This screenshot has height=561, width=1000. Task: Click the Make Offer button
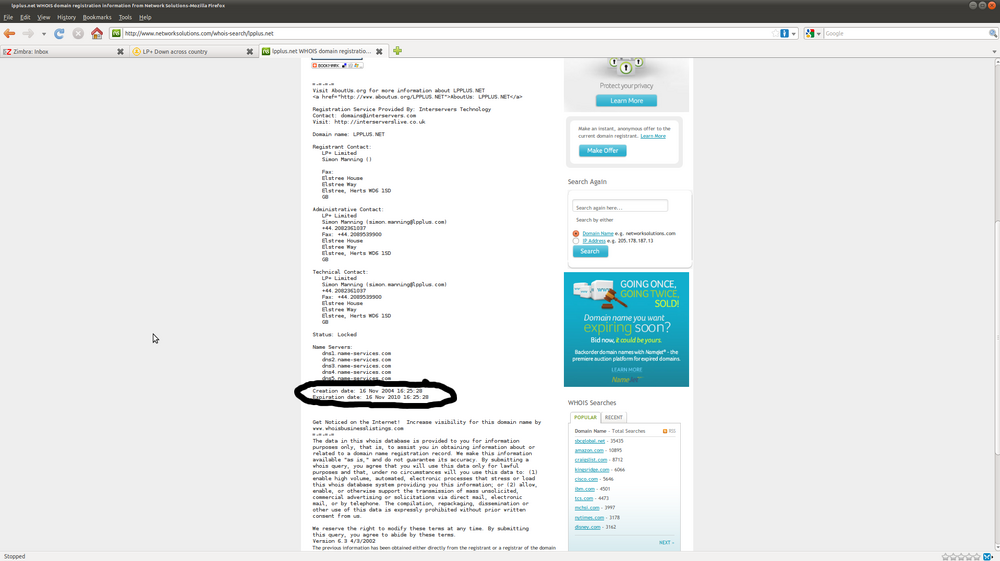(603, 150)
